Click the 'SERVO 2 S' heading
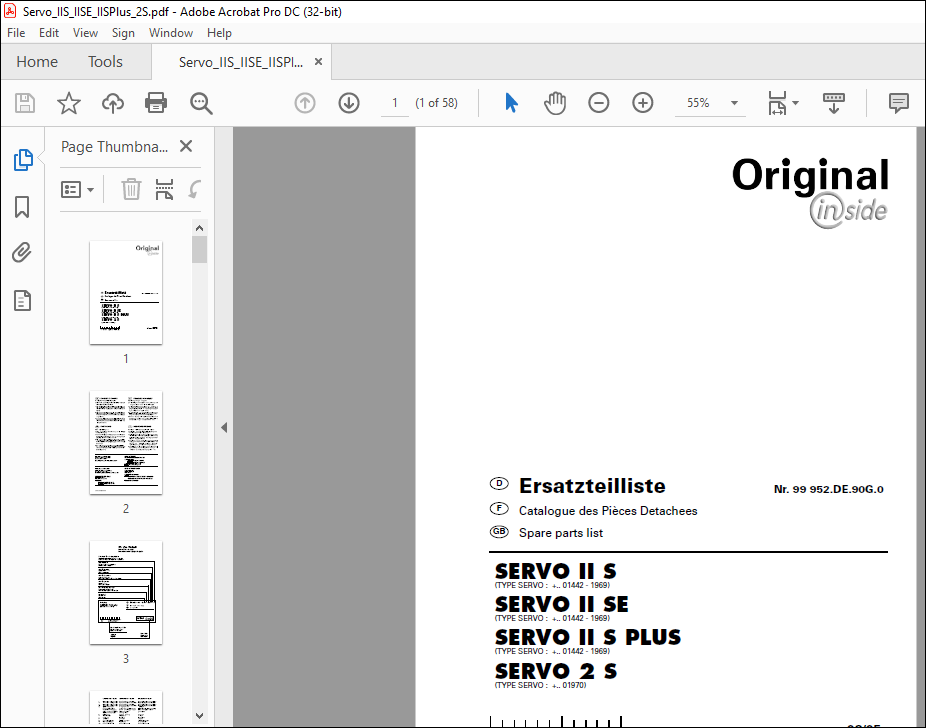This screenshot has width=926, height=728. 556,671
